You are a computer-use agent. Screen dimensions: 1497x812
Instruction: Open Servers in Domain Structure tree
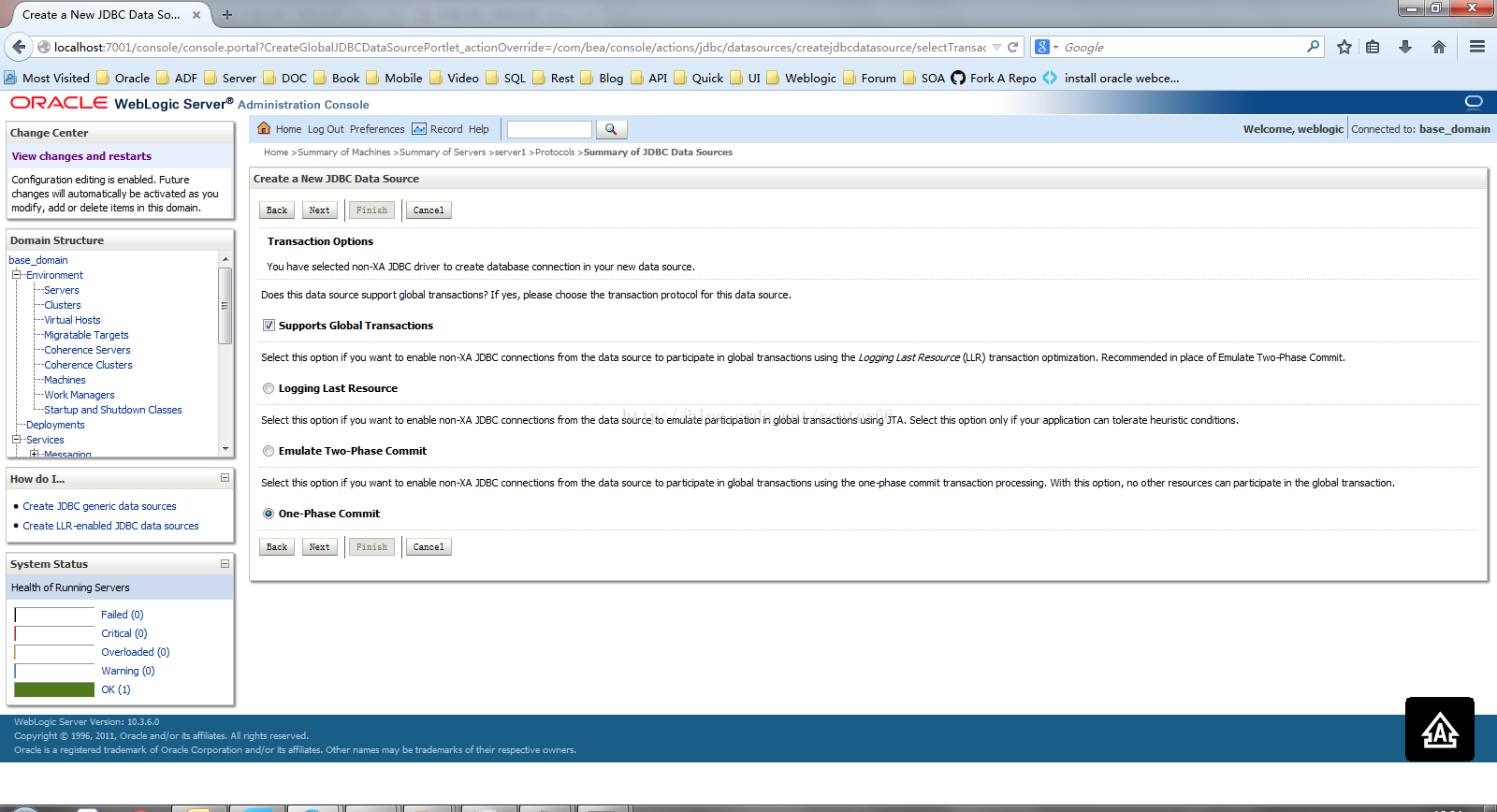click(x=62, y=290)
